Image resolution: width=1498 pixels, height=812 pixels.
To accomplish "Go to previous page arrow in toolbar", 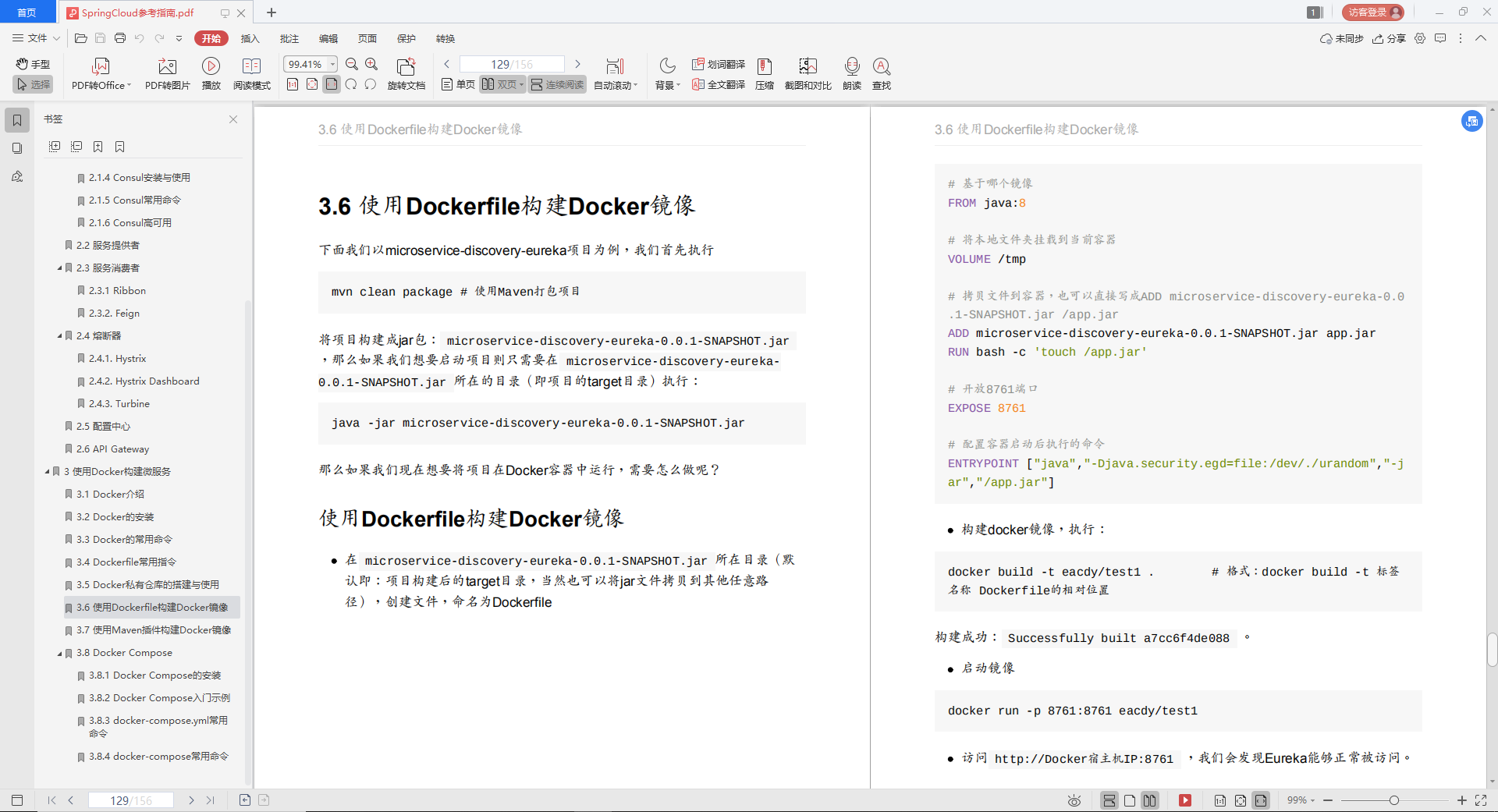I will pos(447,64).
